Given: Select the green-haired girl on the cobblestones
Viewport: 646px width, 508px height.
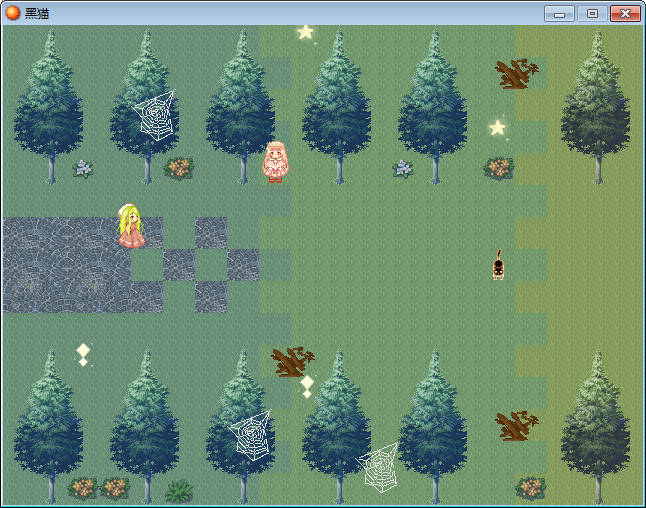Looking at the screenshot, I should (x=131, y=226).
